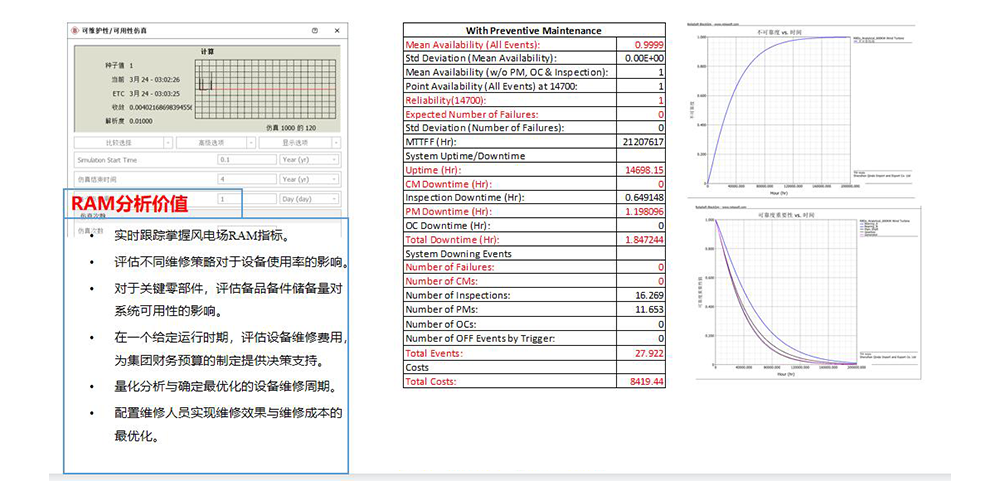Image resolution: width=1000 pixels, height=500 pixels.
Task: Click the 21207617 value cell
Action: point(641,142)
